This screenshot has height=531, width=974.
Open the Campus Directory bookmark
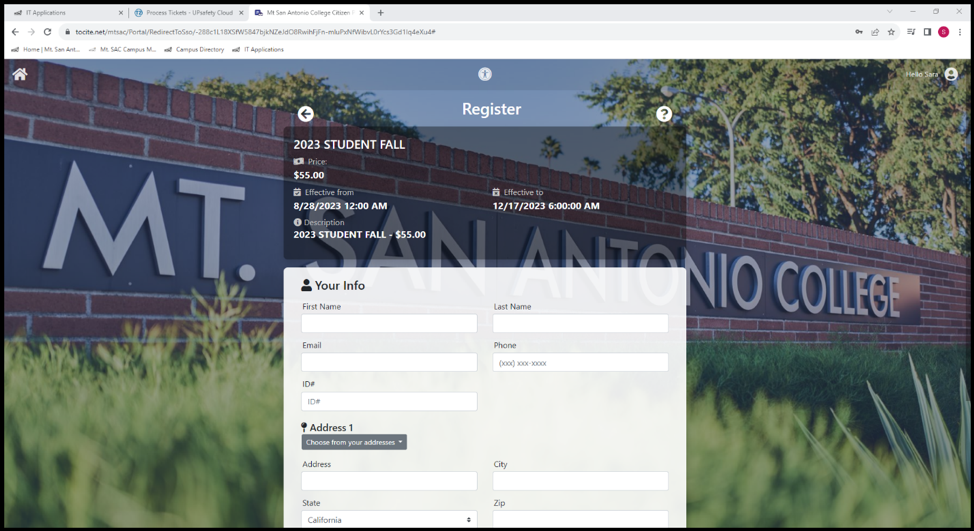tap(194, 50)
